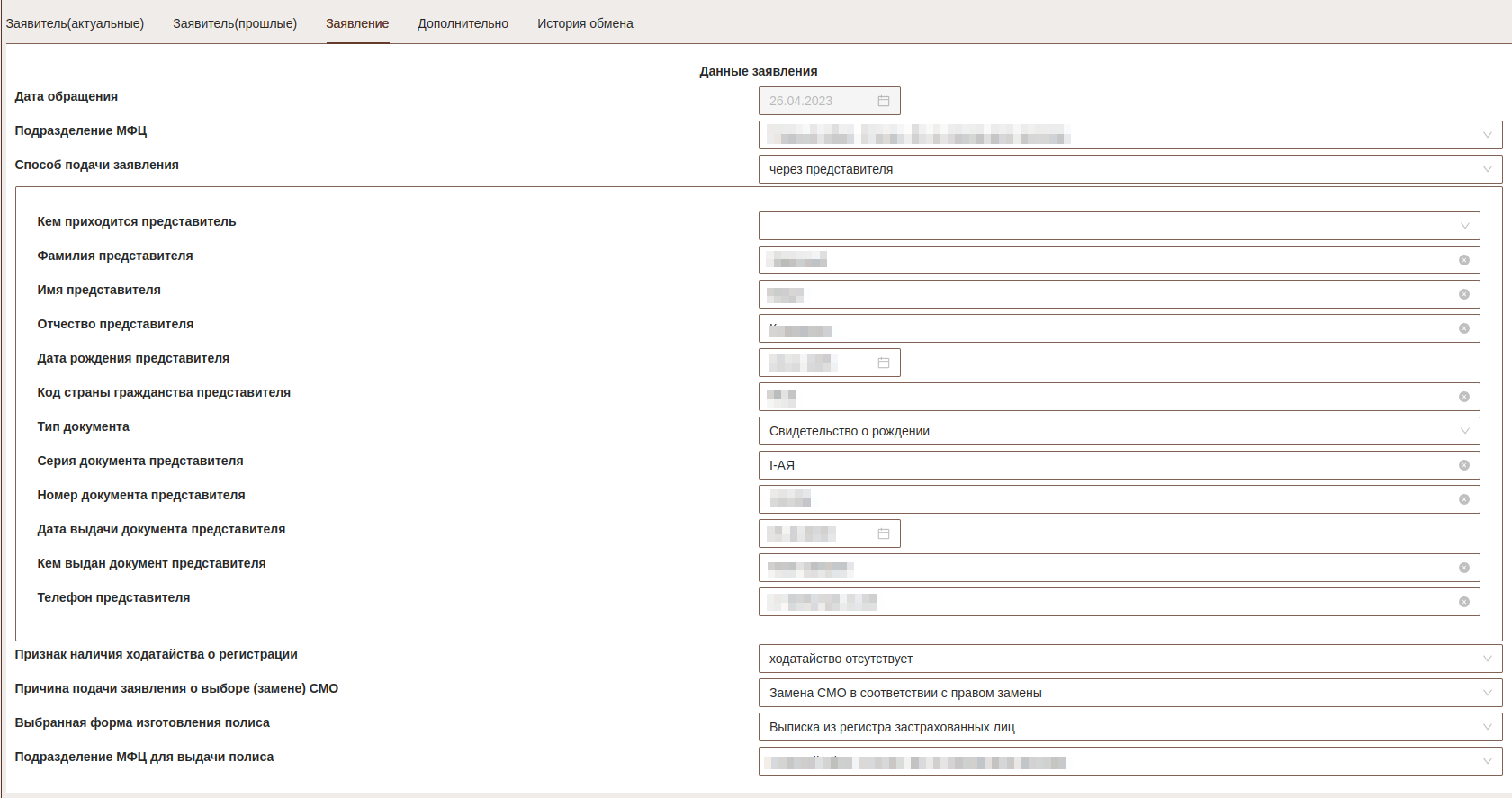The image size is (1512, 798).
Task: Expand the 'Кем приходится представитель' dropdown
Action: [x=1464, y=226]
